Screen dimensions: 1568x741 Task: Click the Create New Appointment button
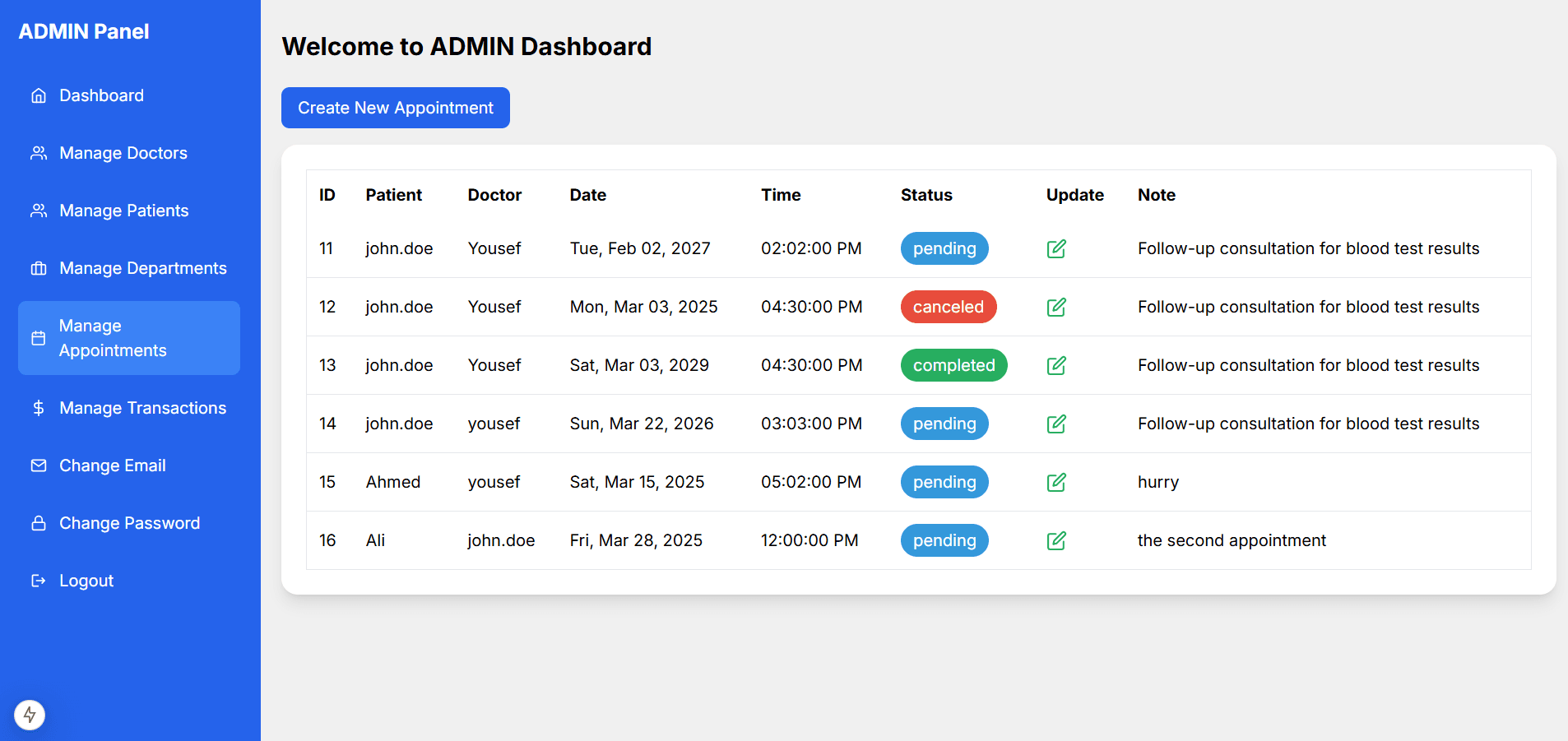[x=395, y=108]
